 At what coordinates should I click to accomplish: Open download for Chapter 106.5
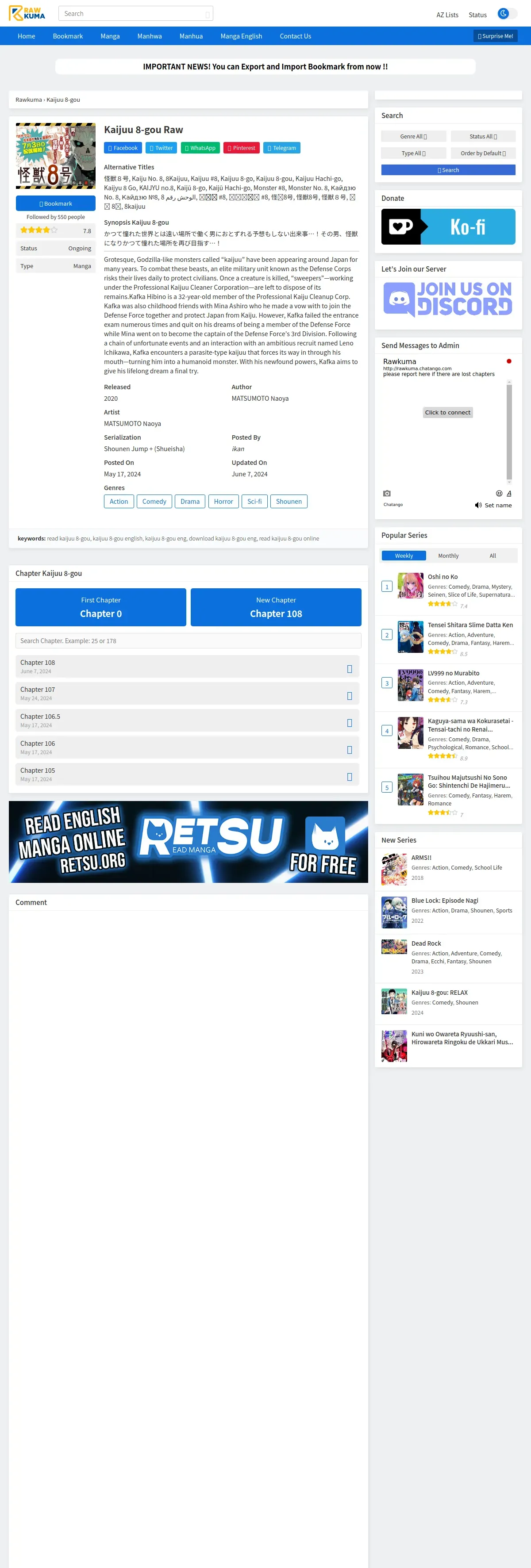[350, 723]
